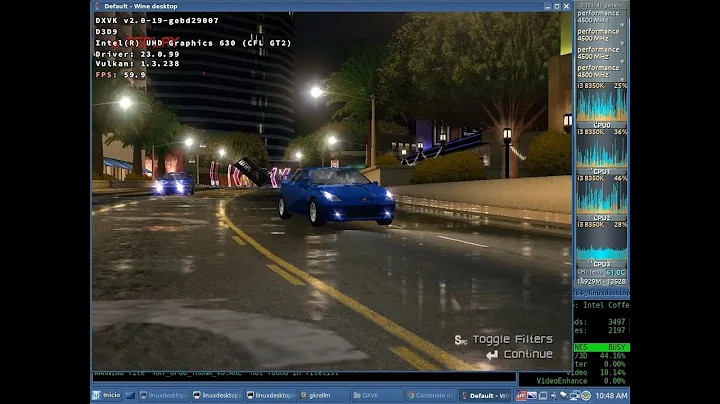
Task: Click the BUSY header in the terminal
Action: point(617,347)
